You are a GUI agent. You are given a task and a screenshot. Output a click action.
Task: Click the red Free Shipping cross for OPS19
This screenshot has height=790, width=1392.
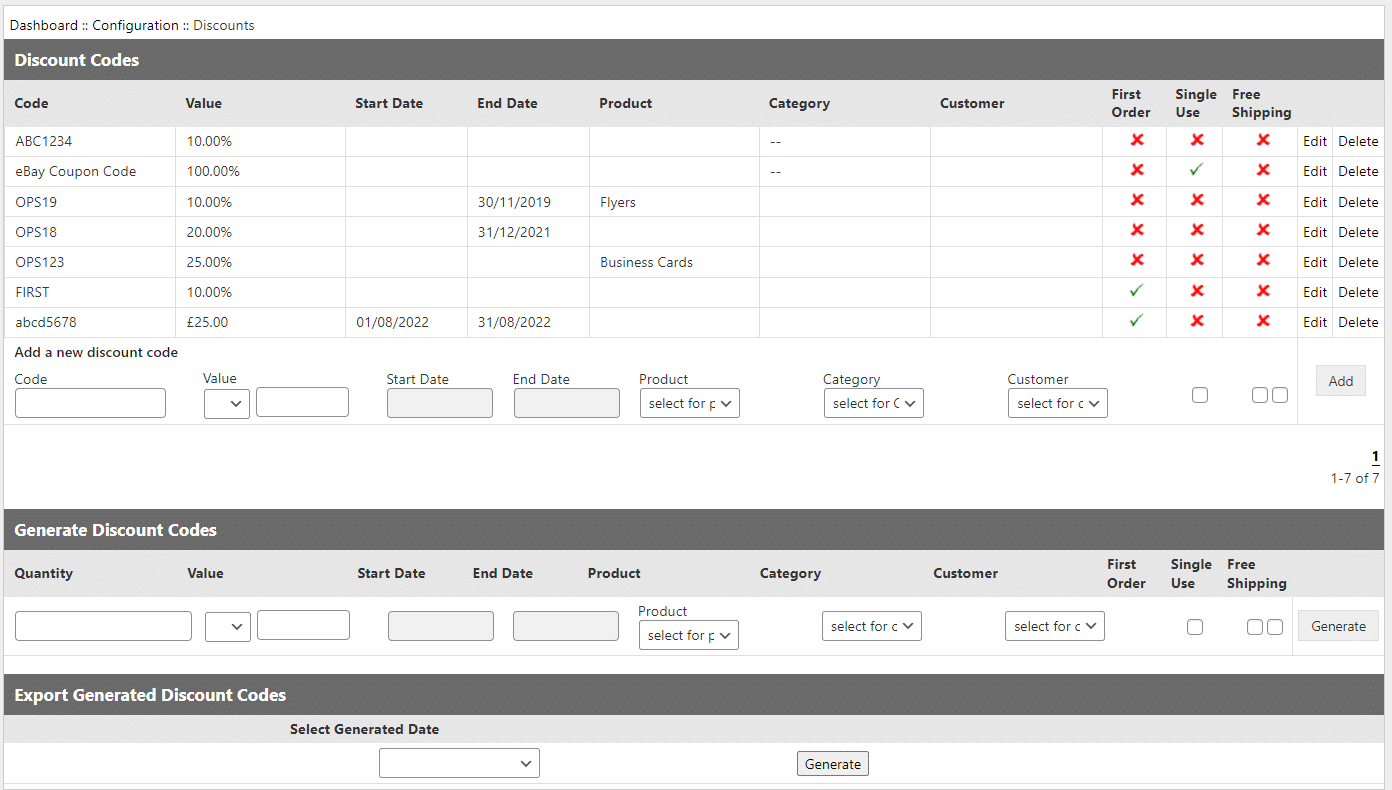pyautogui.click(x=1263, y=201)
